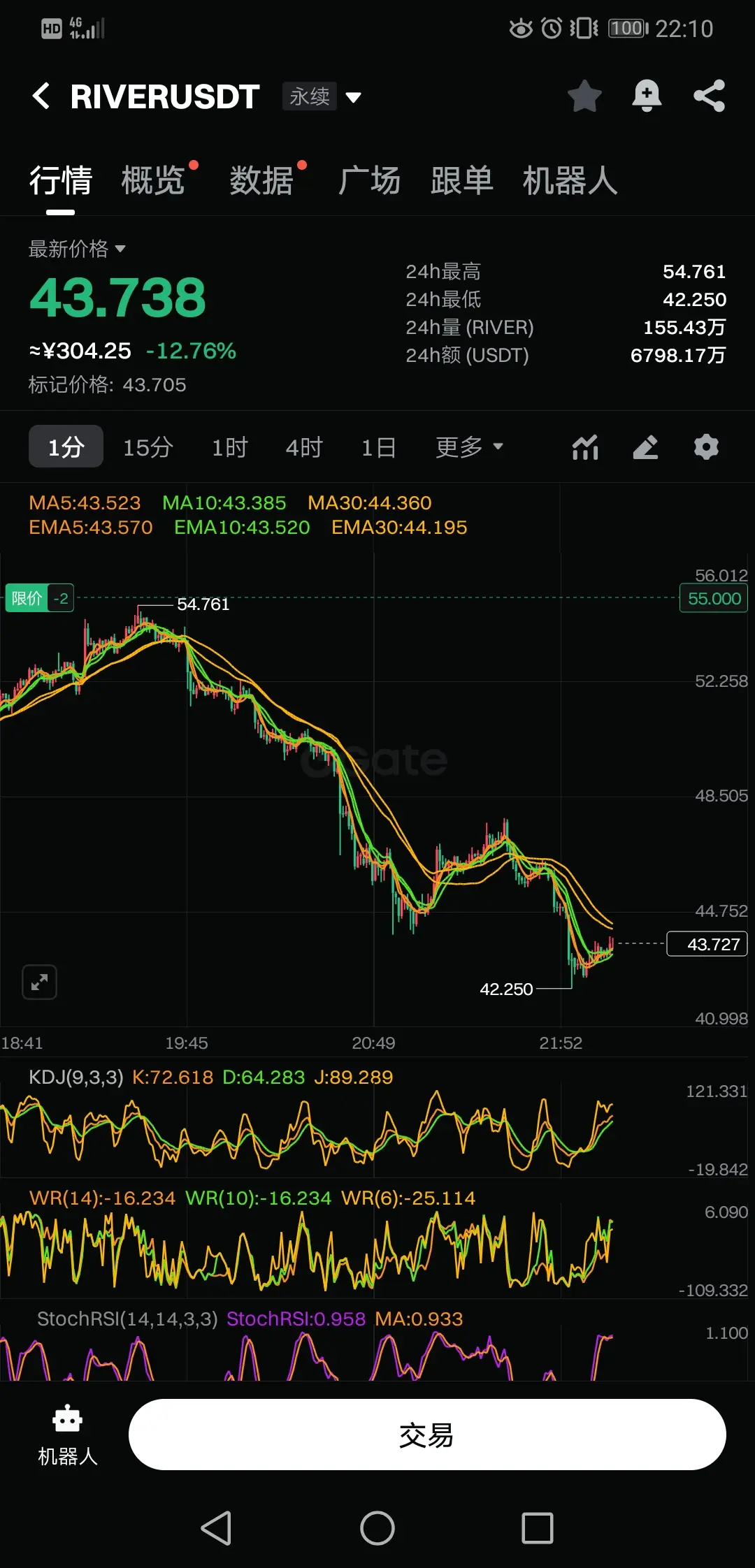Open the robot shortcut at bottom left
This screenshot has width=755, height=1568.
coord(67,1435)
